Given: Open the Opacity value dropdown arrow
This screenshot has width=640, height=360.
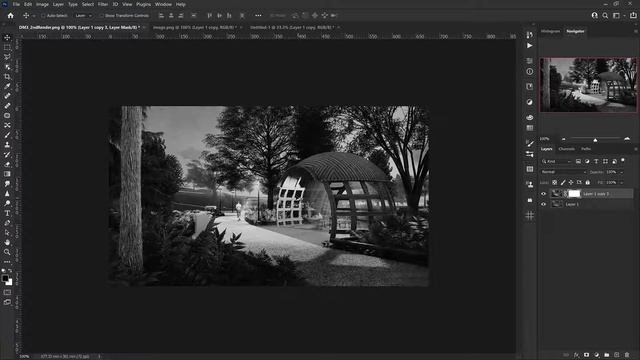Looking at the screenshot, I should click(x=622, y=172).
